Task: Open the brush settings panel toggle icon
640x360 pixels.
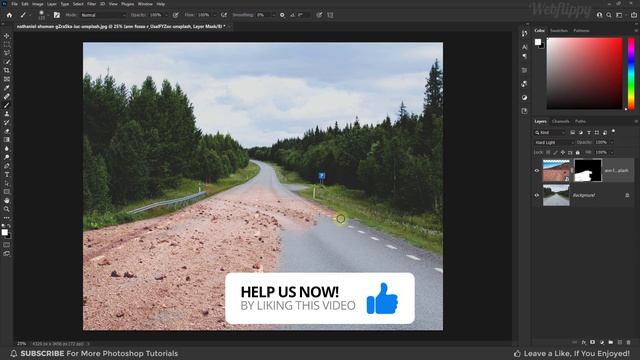Action: 57,15
